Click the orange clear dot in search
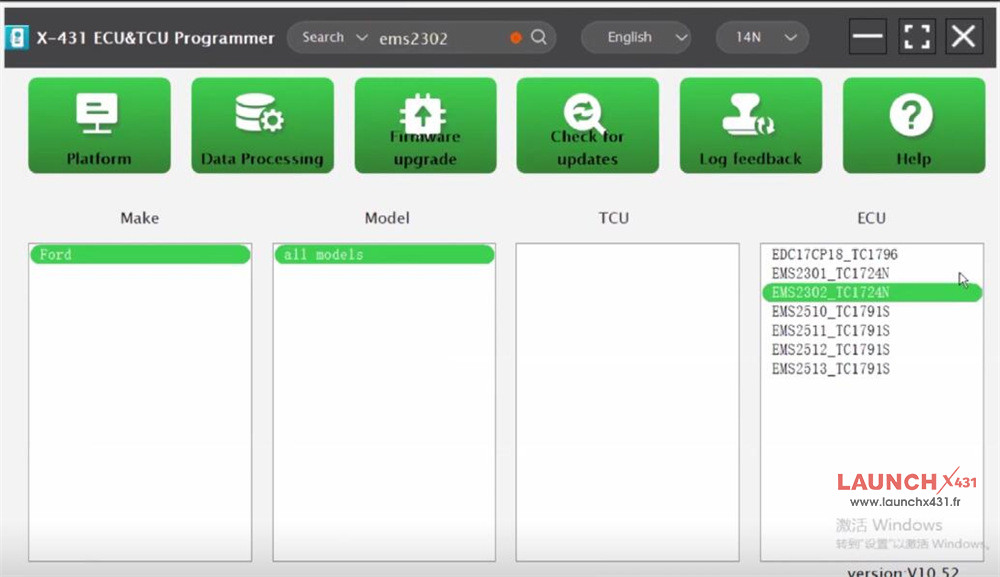Viewport: 1000px width, 577px height. click(x=516, y=38)
